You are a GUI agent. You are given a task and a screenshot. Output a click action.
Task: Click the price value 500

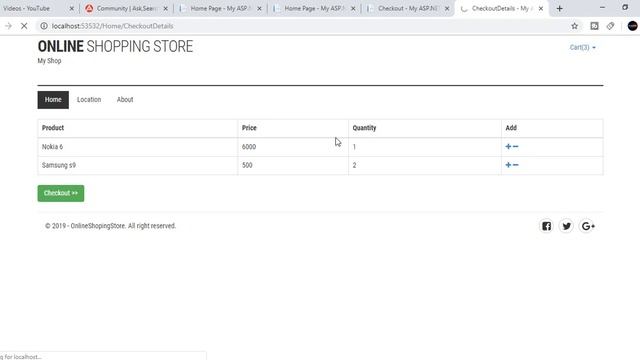pyautogui.click(x=247, y=165)
